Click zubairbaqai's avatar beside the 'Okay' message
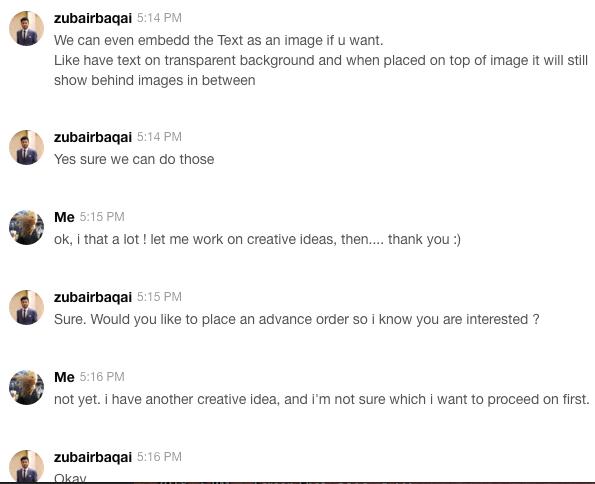The image size is (595, 484). tap(26, 466)
